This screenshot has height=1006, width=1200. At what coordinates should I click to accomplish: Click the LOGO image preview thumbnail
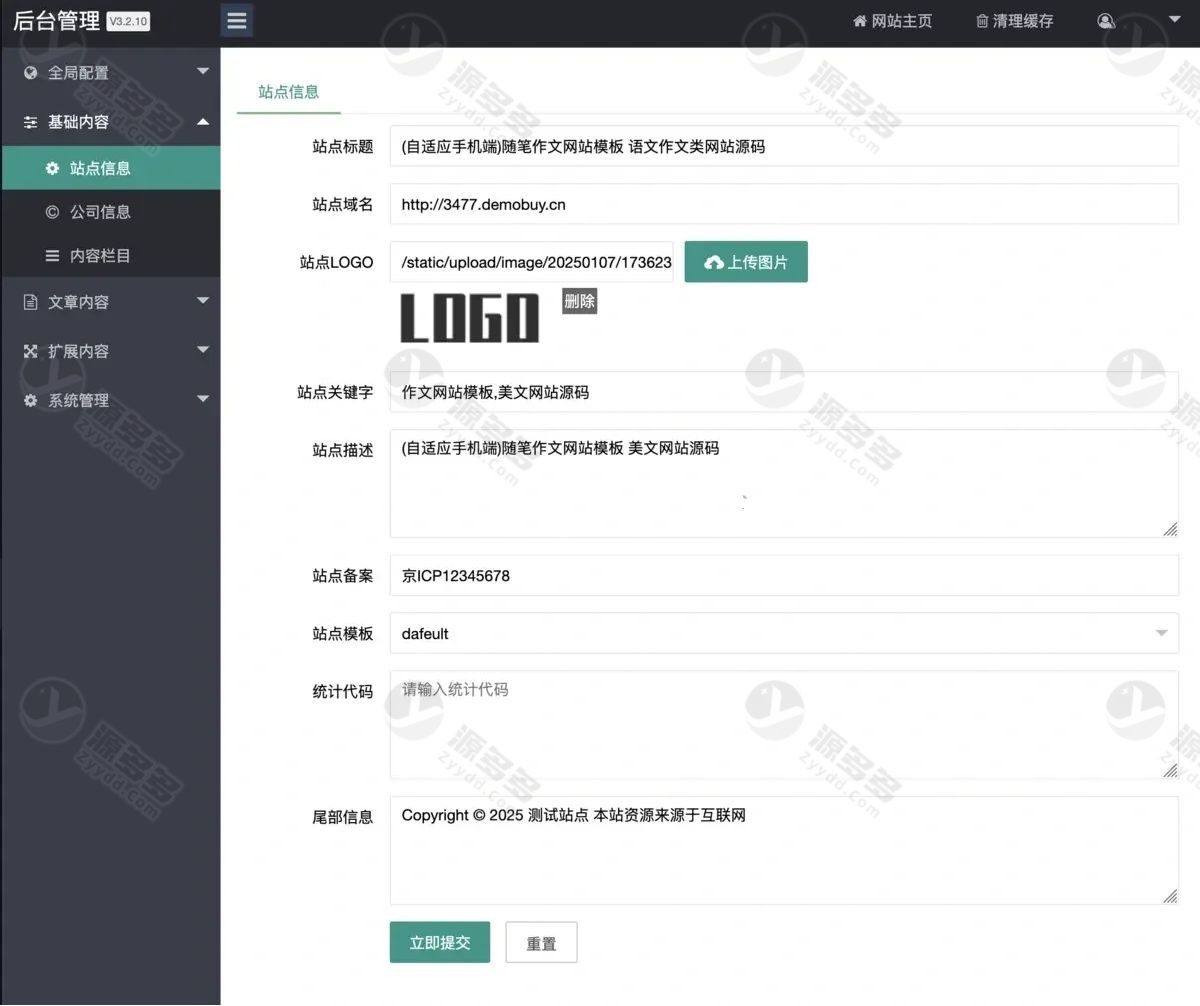(x=470, y=319)
